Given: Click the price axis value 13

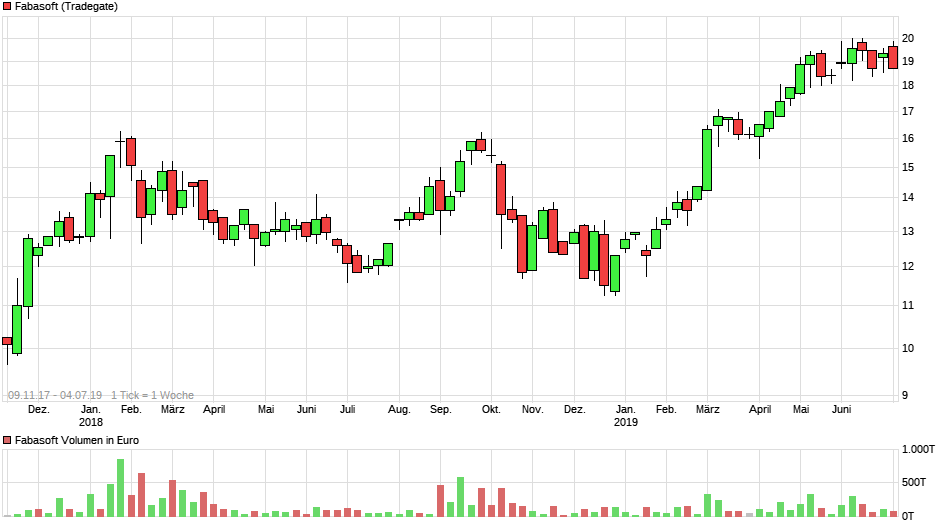Looking at the screenshot, I should click(x=908, y=232).
